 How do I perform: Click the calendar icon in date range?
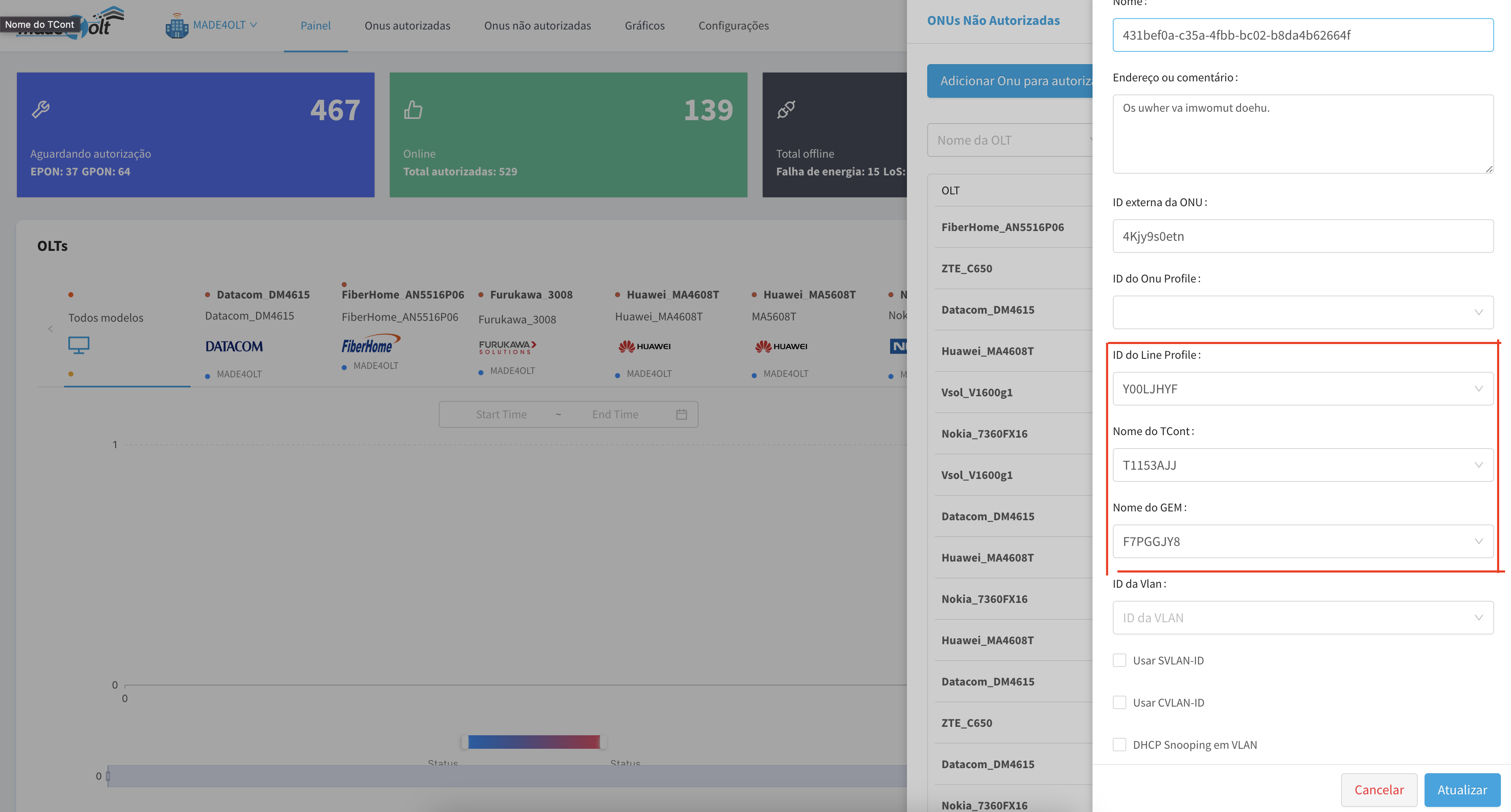pyautogui.click(x=681, y=414)
